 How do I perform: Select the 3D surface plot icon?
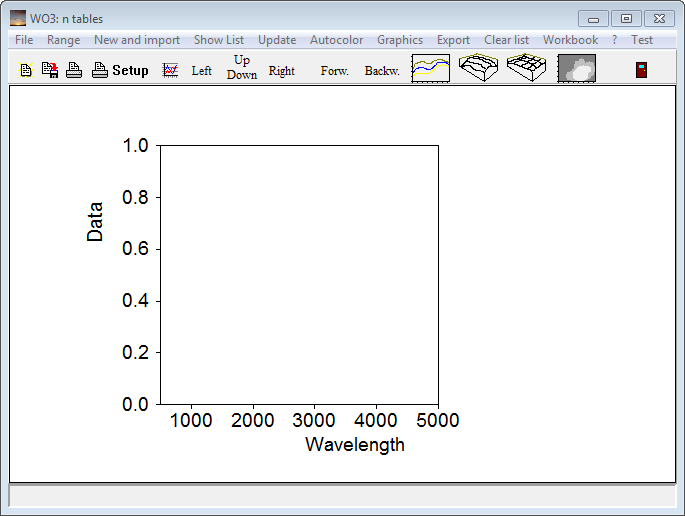480,69
